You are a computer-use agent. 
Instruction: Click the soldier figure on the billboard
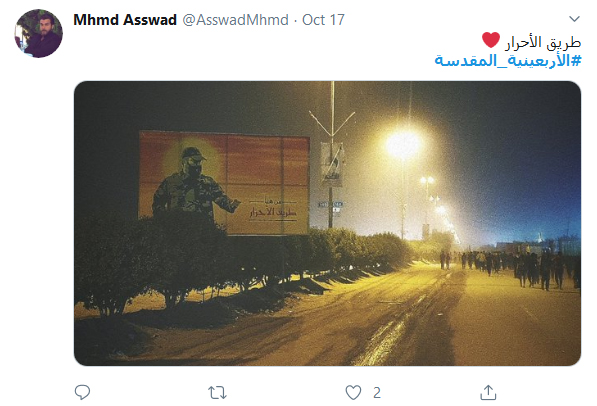tap(194, 185)
